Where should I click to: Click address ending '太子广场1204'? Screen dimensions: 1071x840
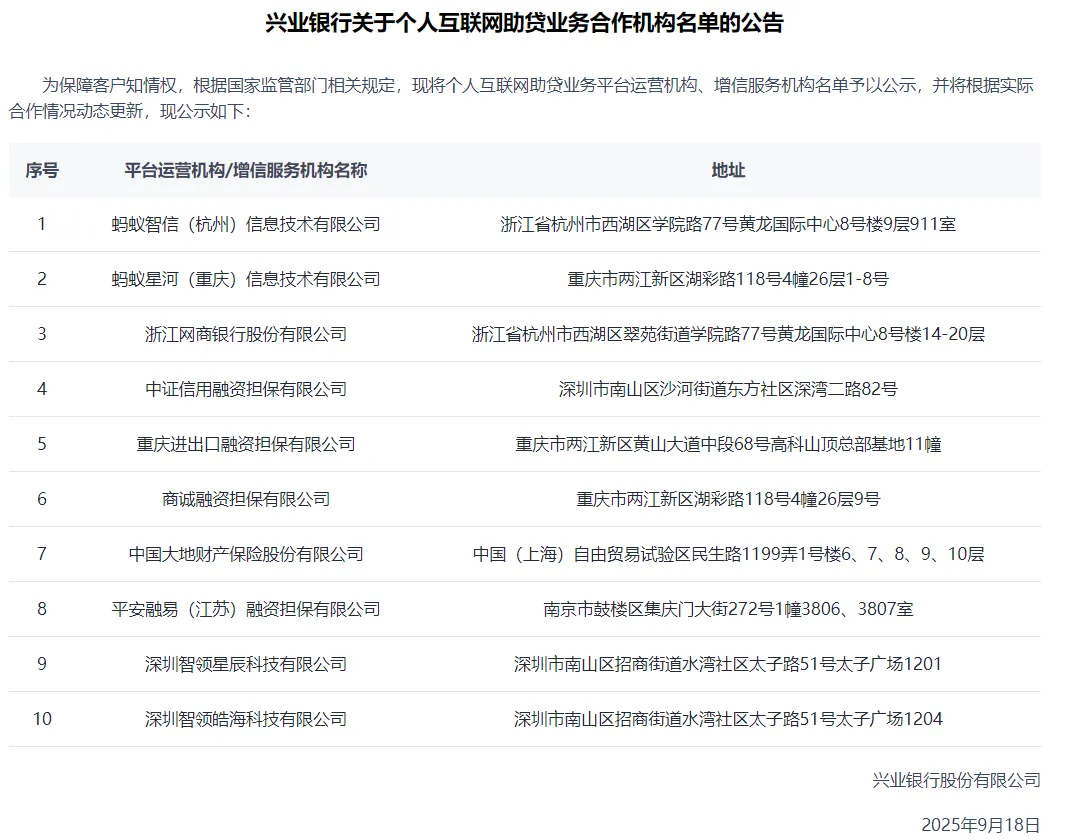pos(728,719)
